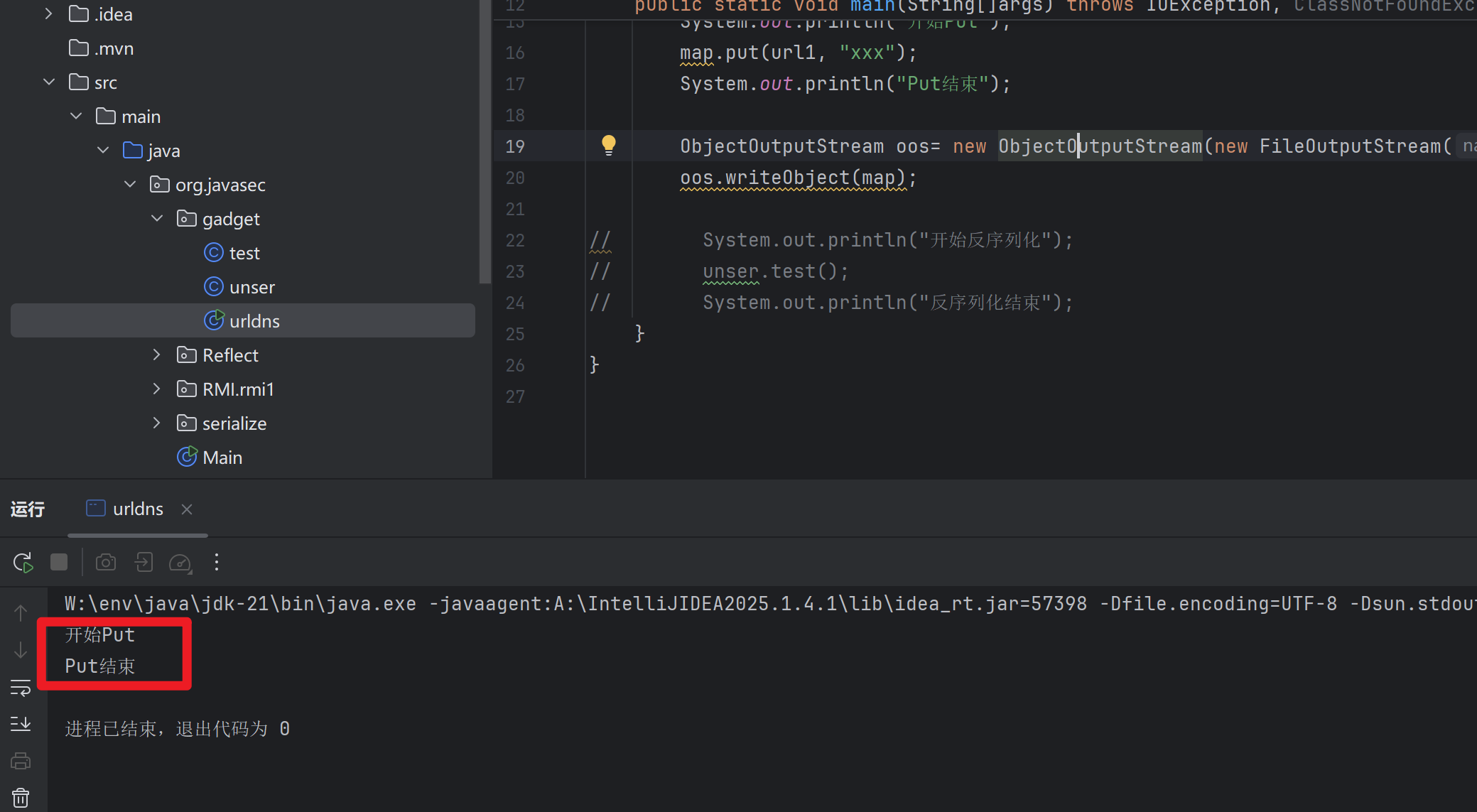Click the console restore layout arrow icon
The image size is (1477, 812).
click(x=144, y=563)
